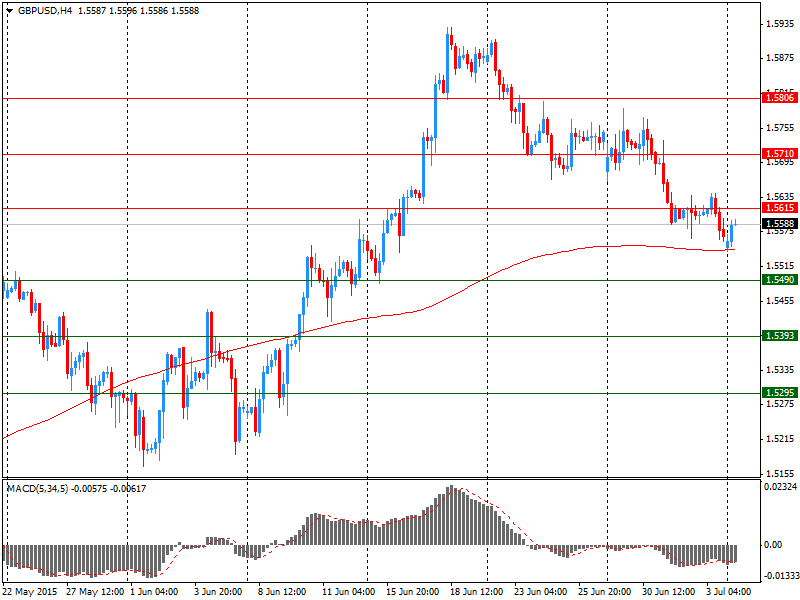Click the MACD(5,34,5) indicator label
The width and height of the screenshot is (800, 600).
point(37,489)
